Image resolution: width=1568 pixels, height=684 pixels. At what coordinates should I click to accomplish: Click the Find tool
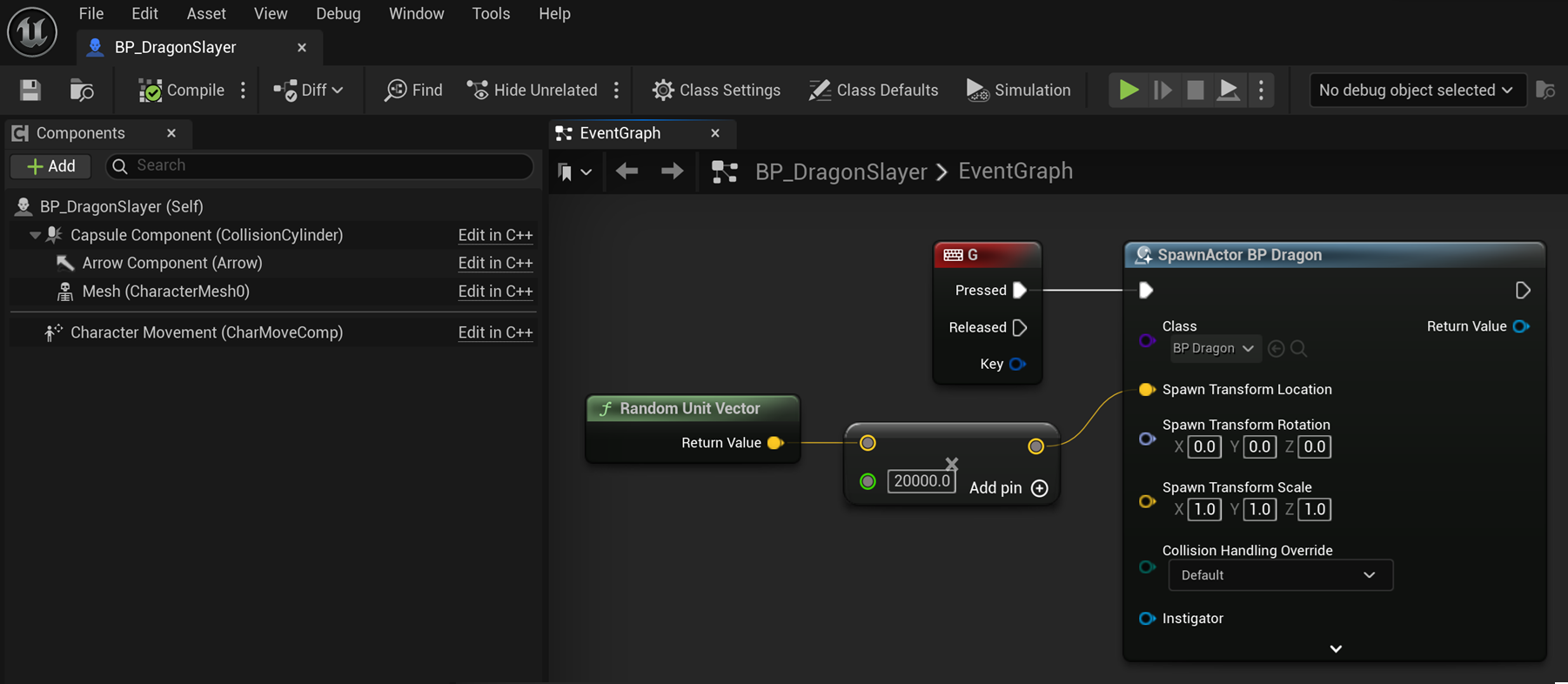[414, 90]
